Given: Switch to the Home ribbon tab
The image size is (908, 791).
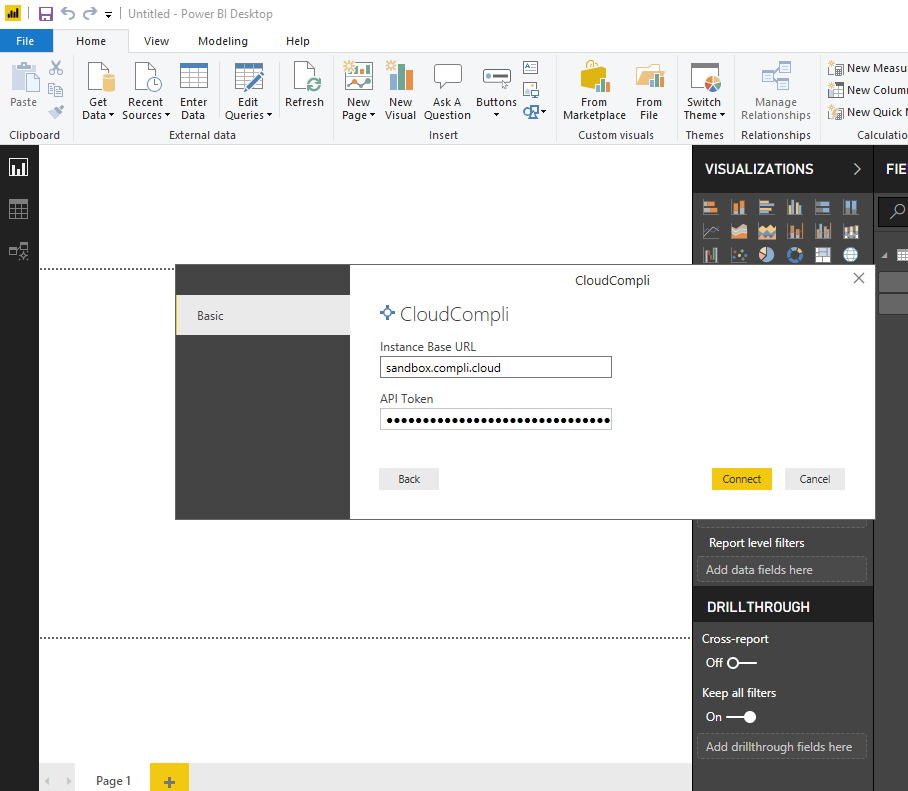Looking at the screenshot, I should click(91, 41).
